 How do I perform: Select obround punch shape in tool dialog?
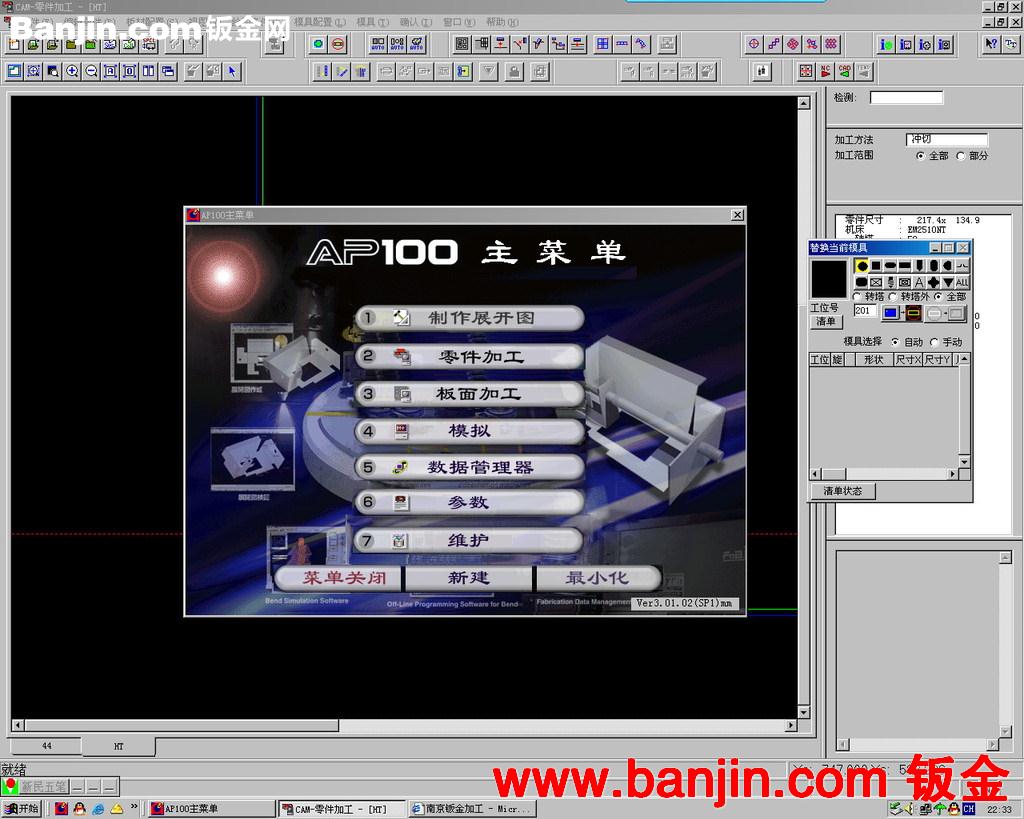click(x=890, y=266)
